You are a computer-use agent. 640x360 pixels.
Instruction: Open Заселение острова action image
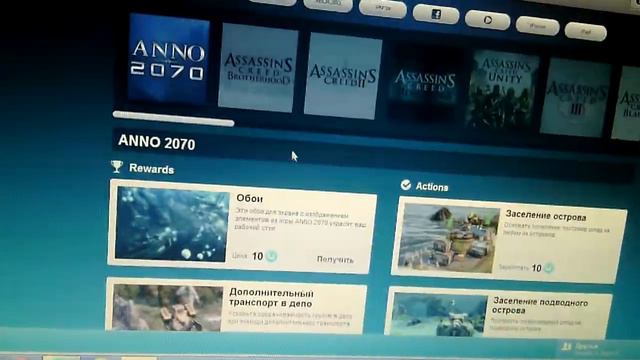coord(449,239)
